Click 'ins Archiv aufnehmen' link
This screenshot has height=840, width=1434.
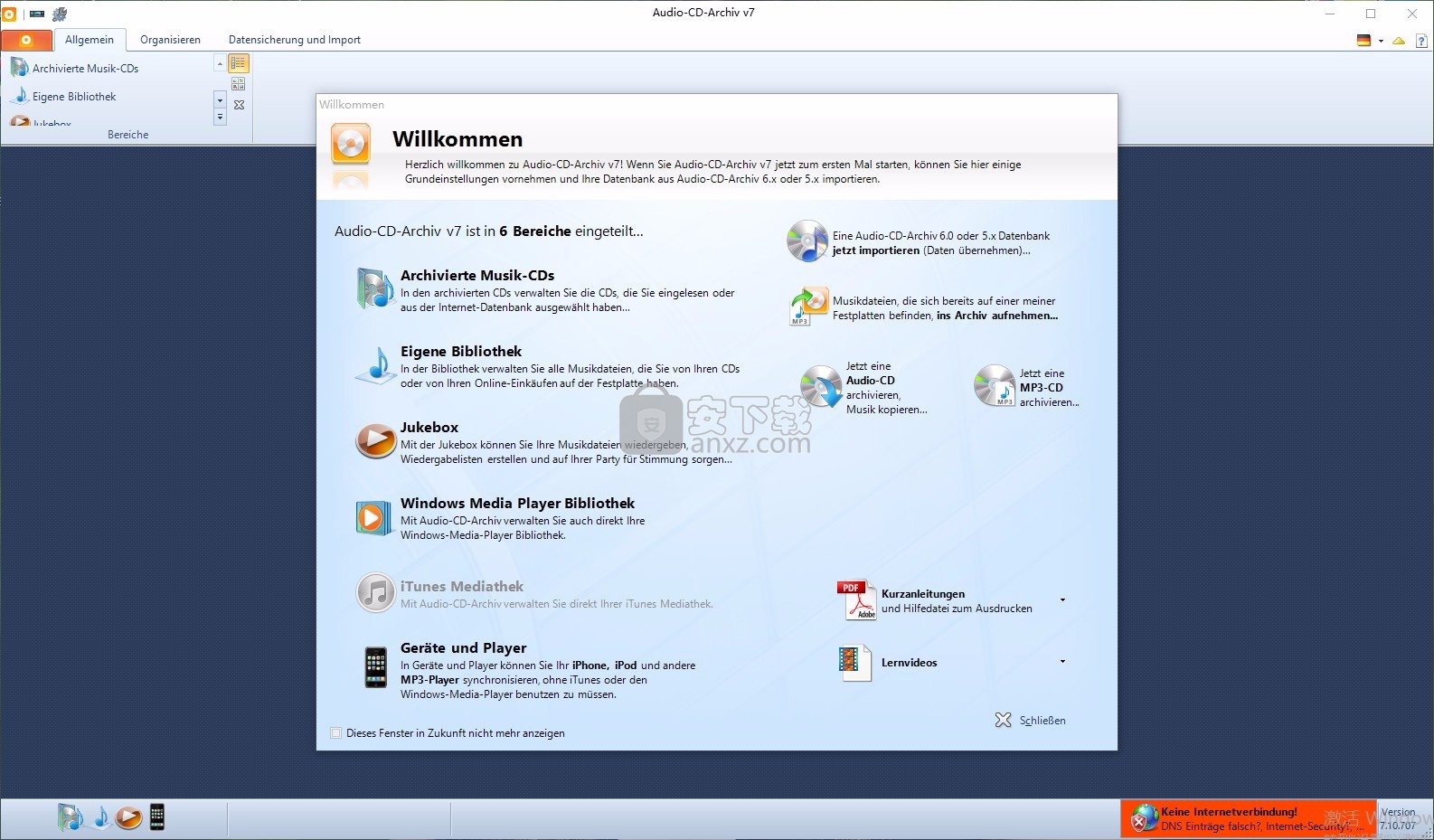(997, 316)
